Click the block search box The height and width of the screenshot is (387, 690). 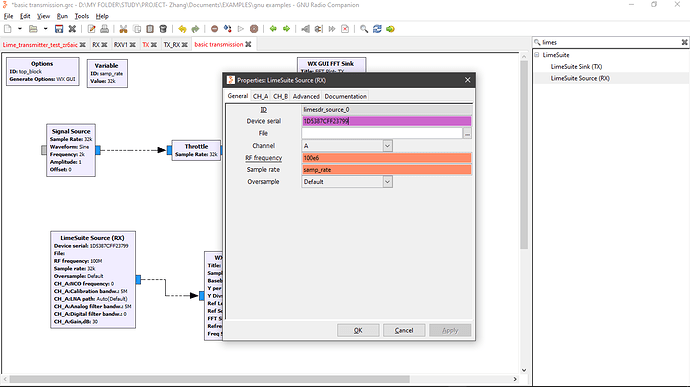[x=610, y=42]
